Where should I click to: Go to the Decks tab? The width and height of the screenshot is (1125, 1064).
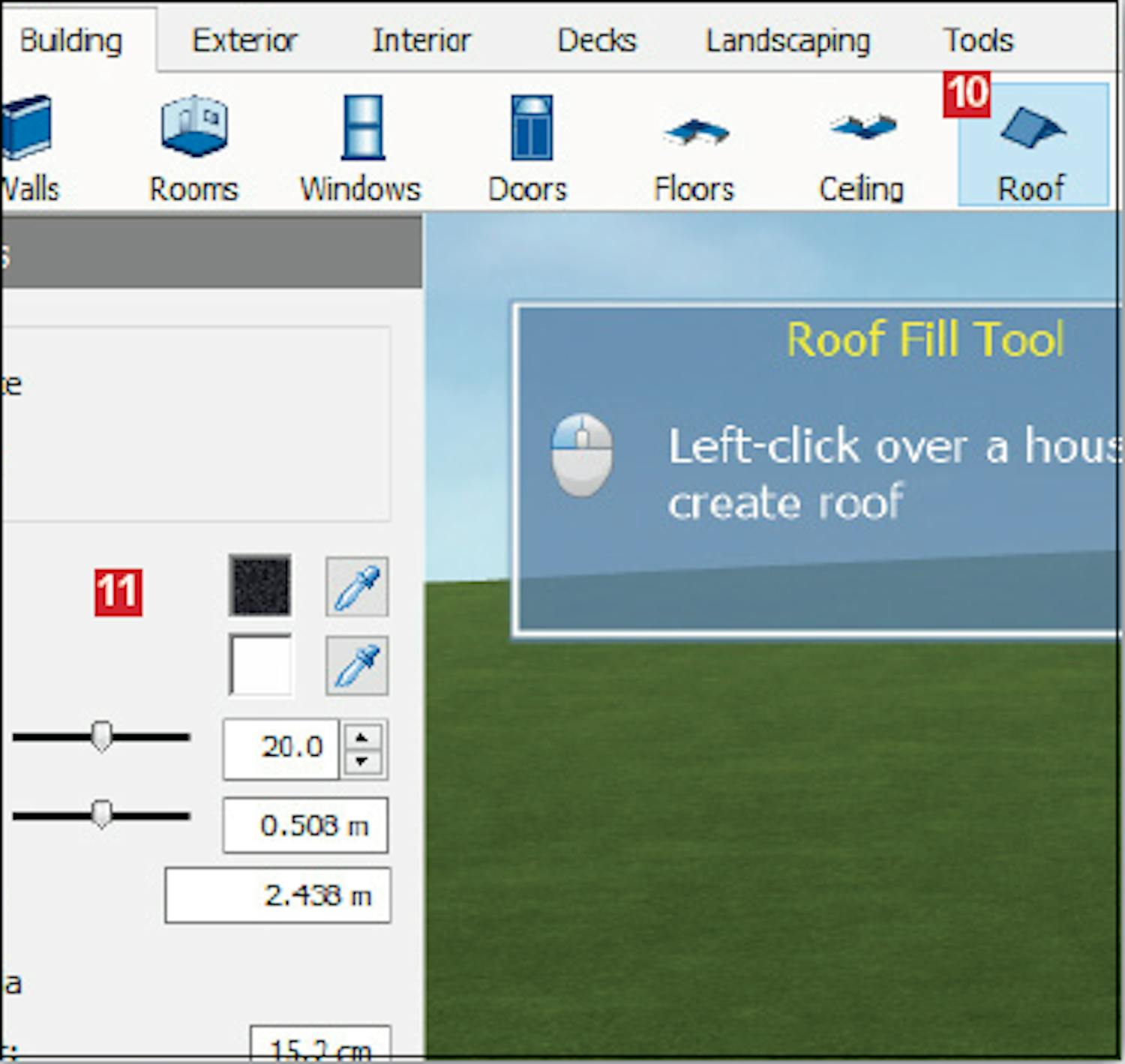(x=597, y=40)
